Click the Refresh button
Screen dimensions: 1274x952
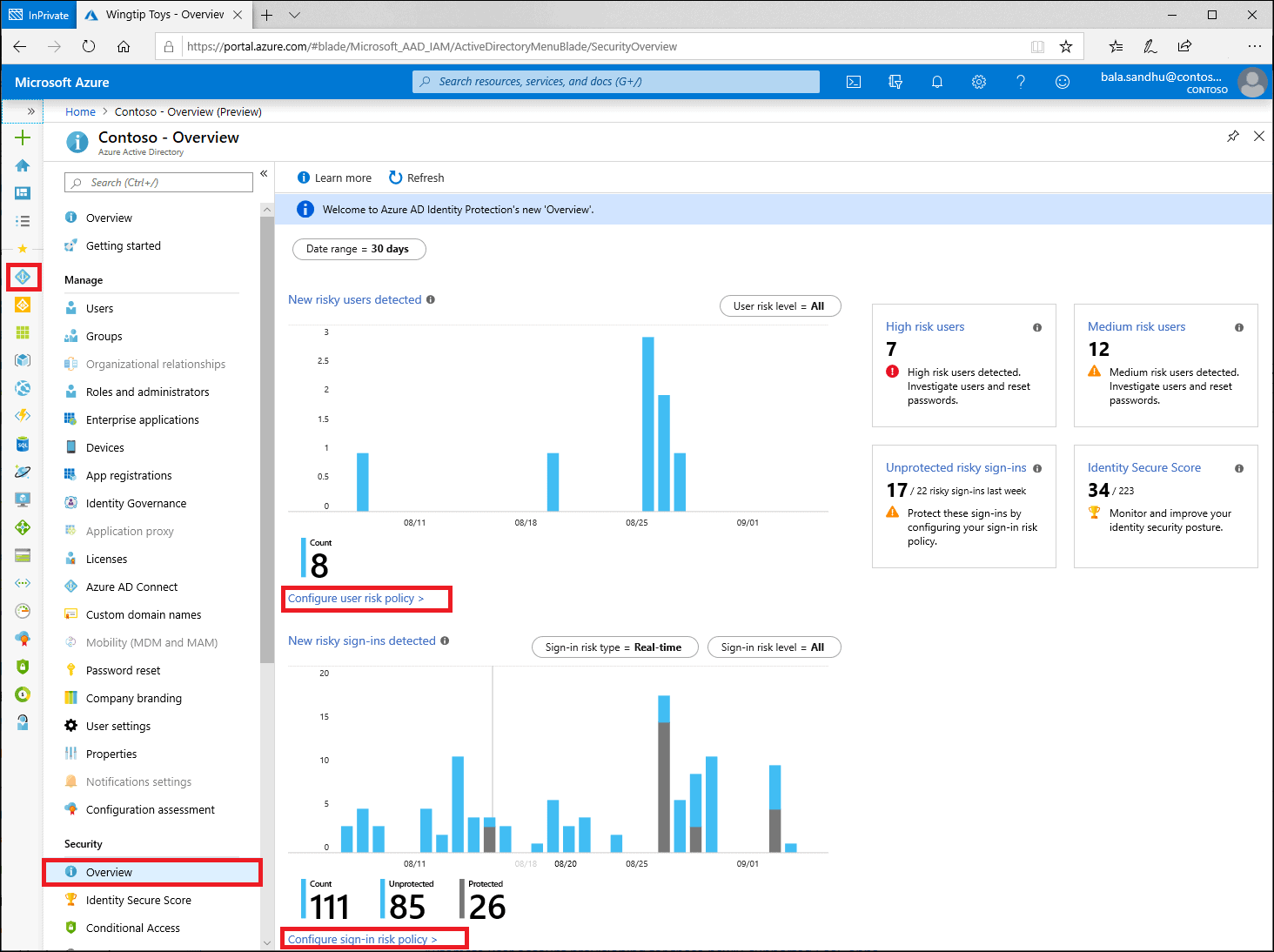click(417, 178)
